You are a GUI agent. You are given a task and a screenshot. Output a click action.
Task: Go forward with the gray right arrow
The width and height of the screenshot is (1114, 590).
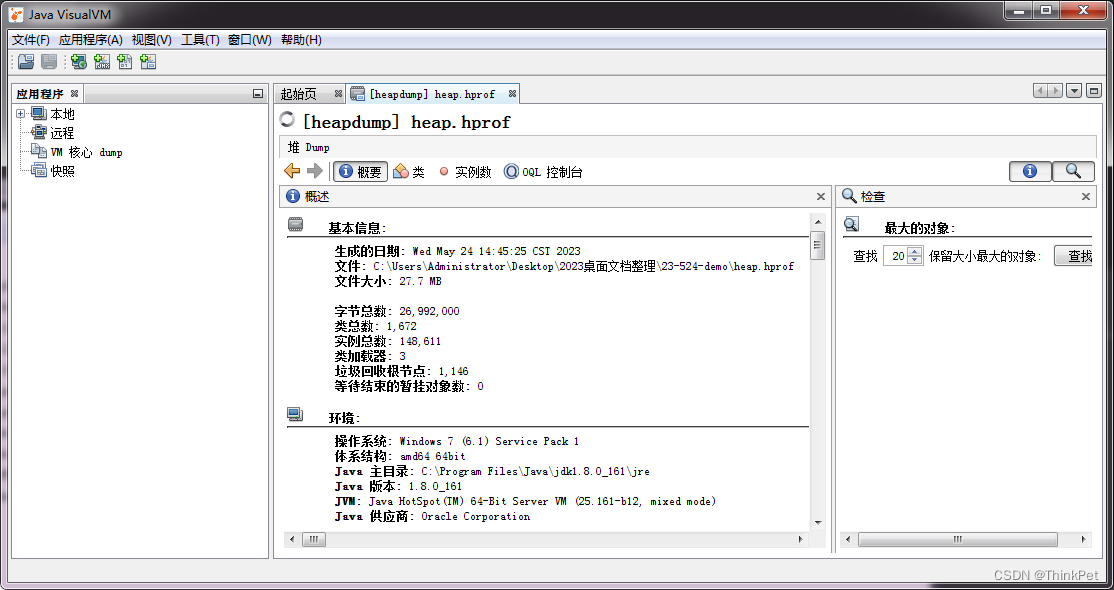pos(315,171)
